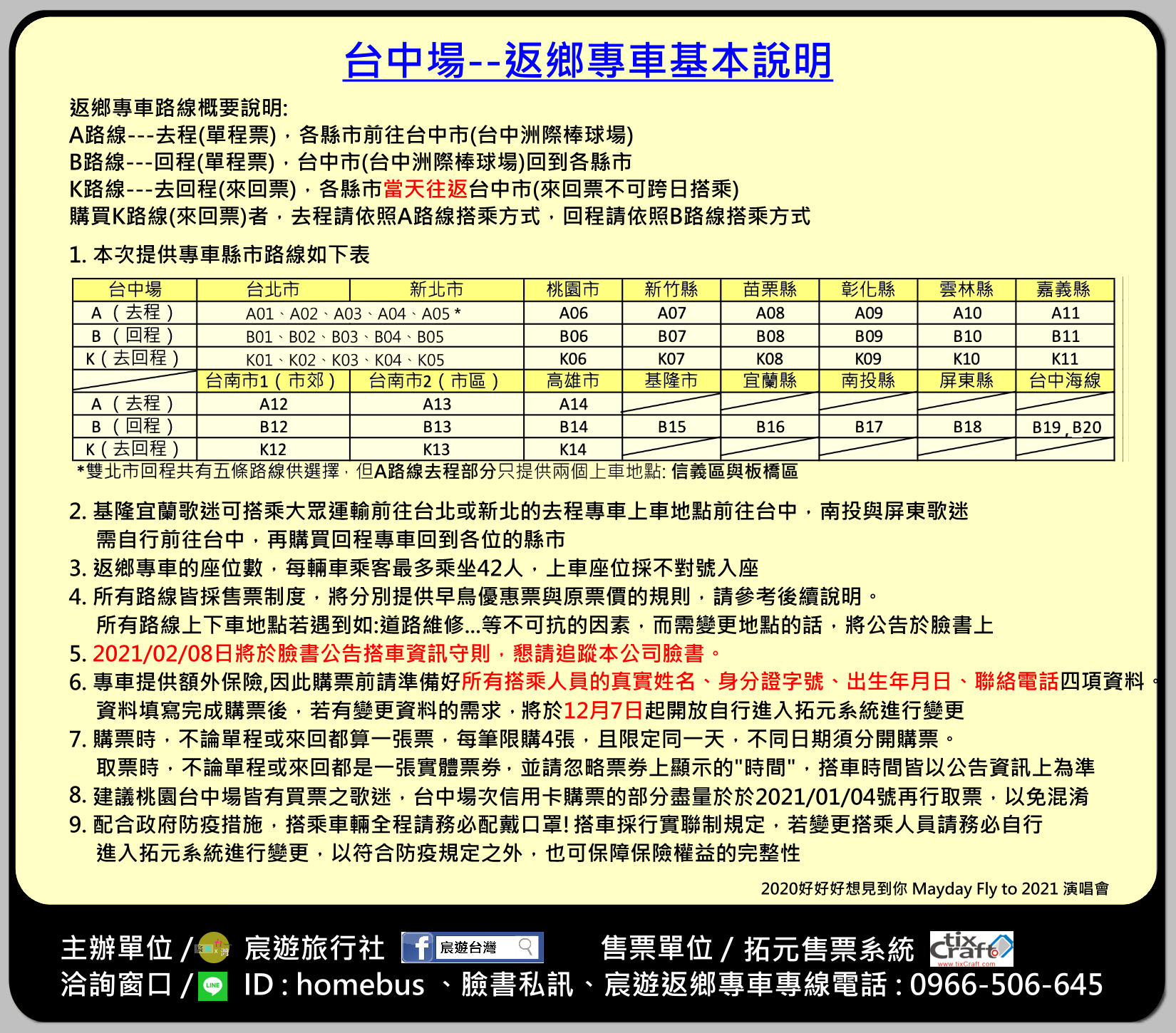
Task: Click the K08 route cell
Action: (x=770, y=359)
